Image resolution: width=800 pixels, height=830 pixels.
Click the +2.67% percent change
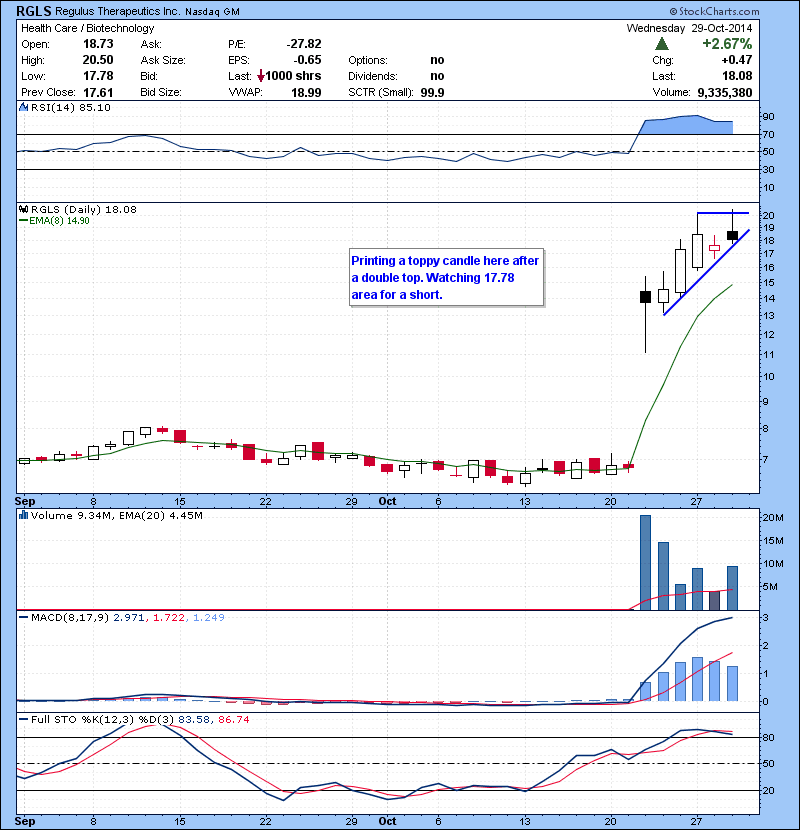[727, 44]
